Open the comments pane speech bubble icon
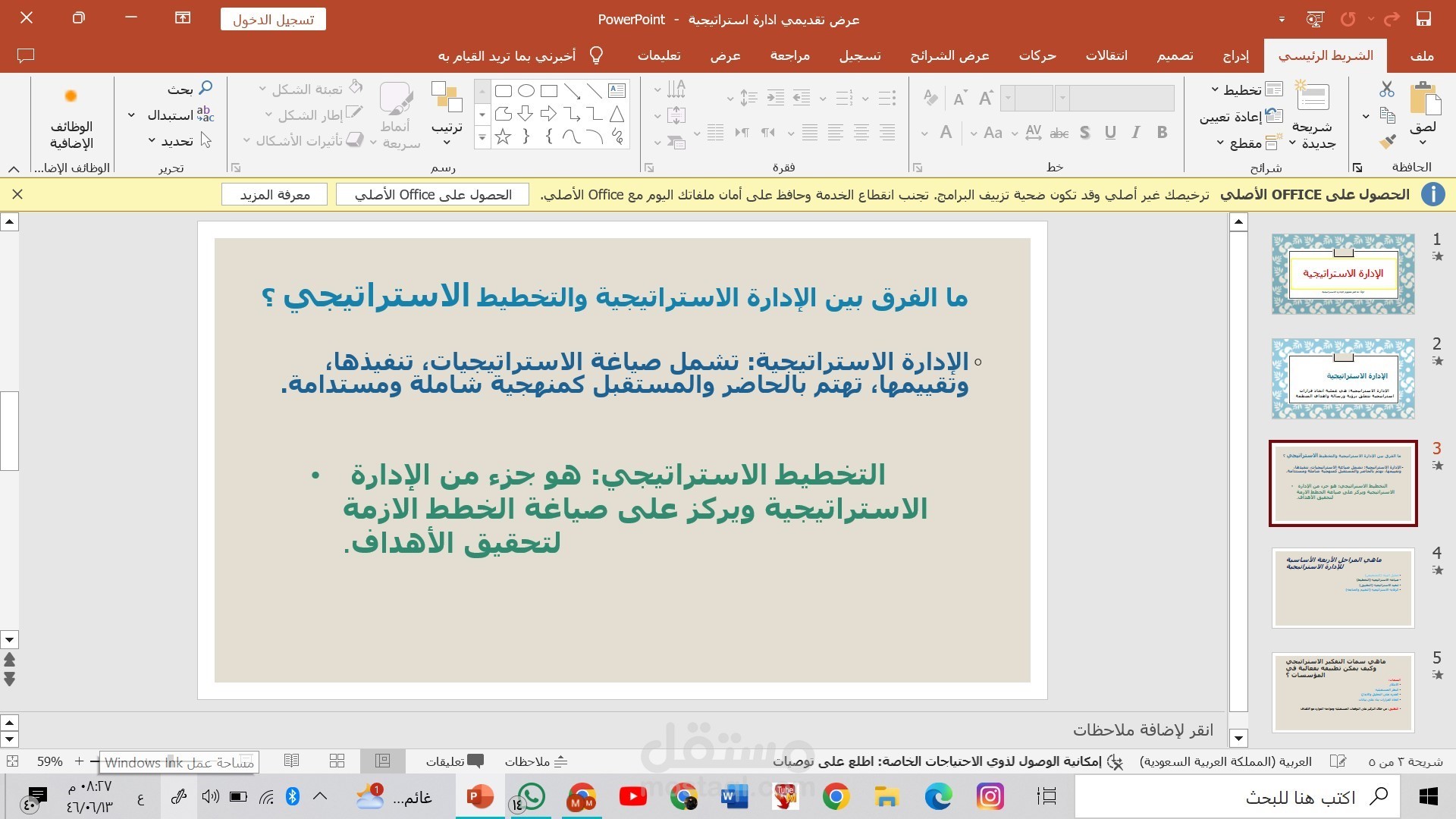 [25, 55]
